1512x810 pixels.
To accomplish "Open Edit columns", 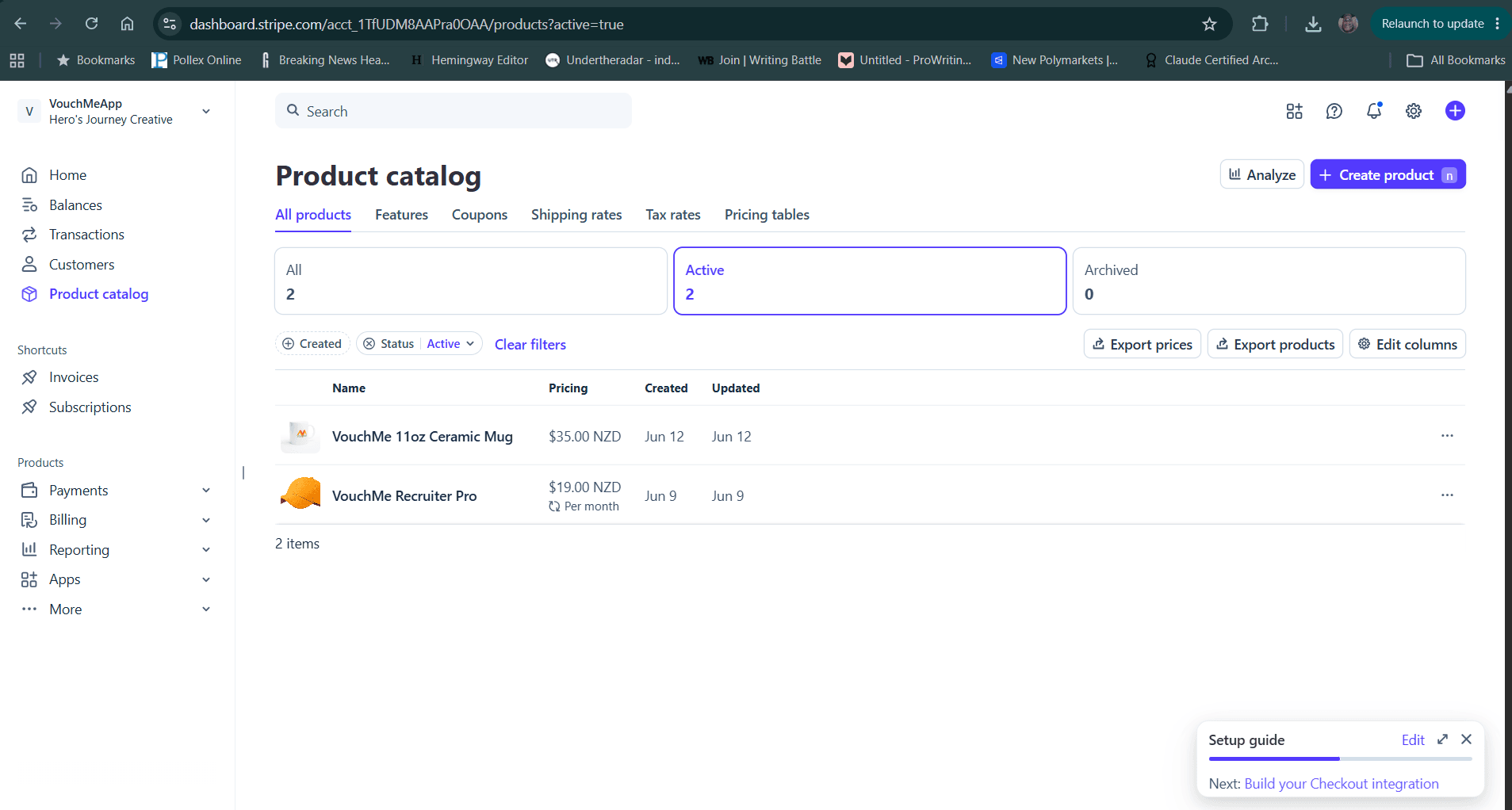I will click(x=1407, y=344).
